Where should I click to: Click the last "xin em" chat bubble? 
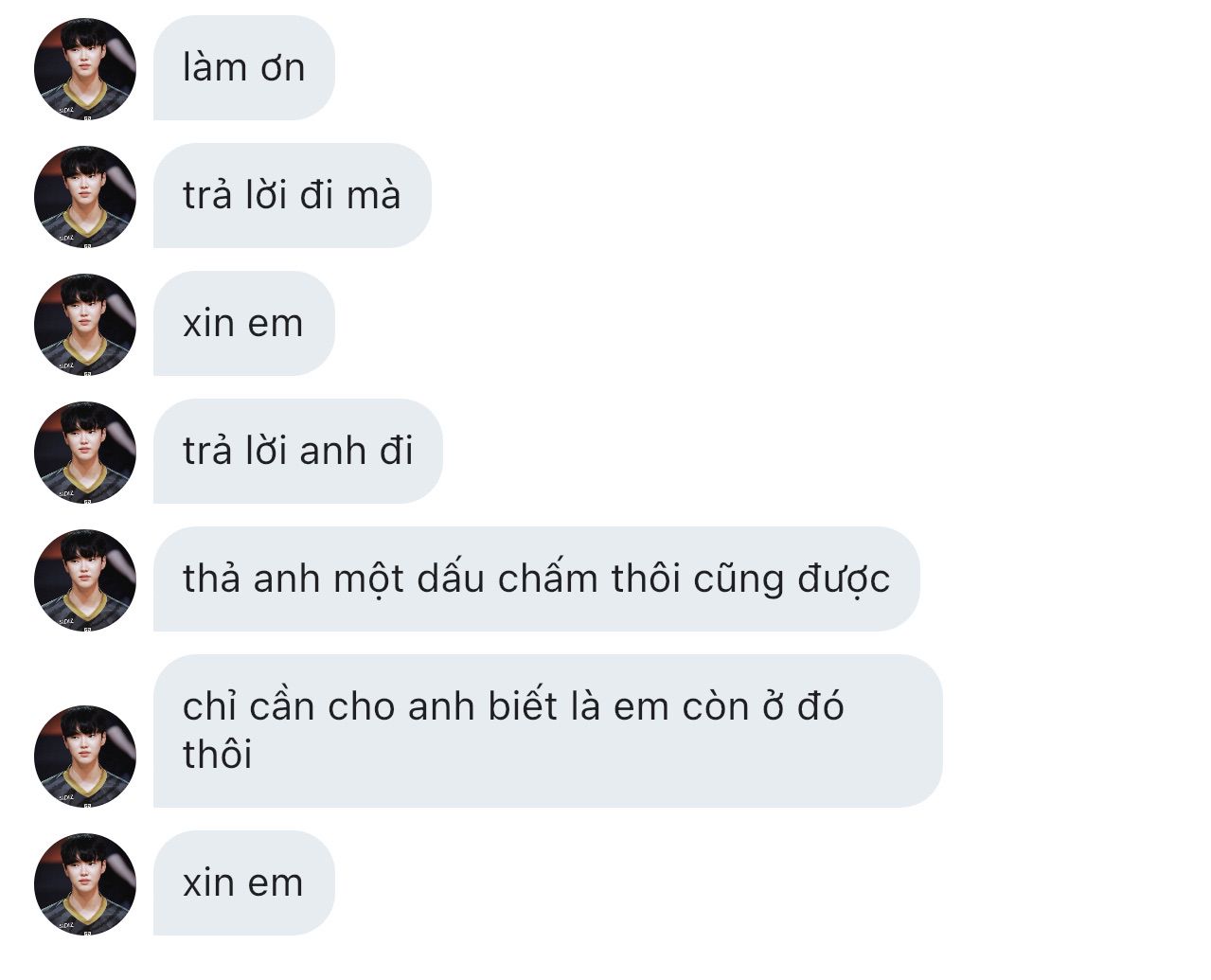[244, 883]
